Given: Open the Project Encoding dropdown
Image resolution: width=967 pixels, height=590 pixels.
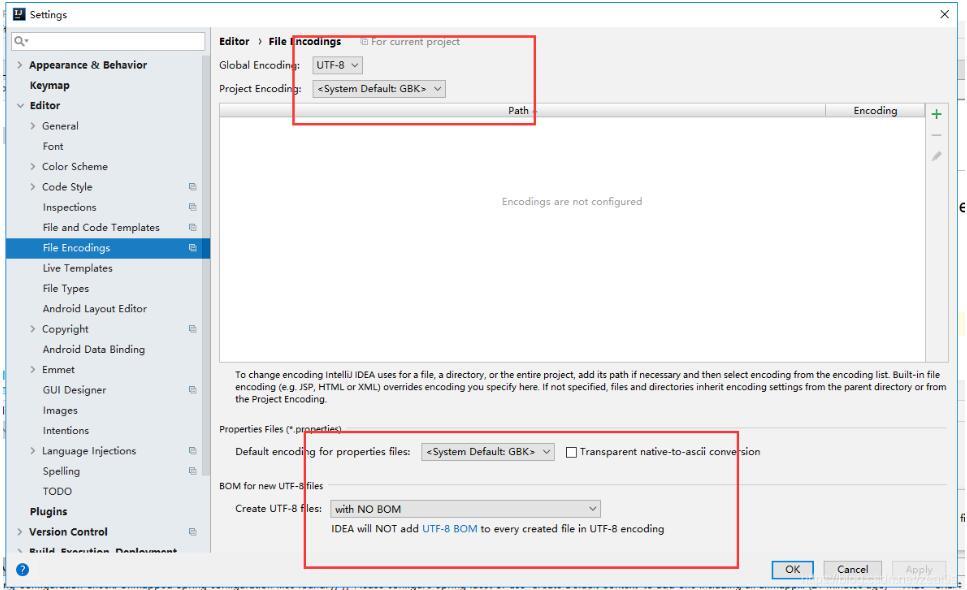Looking at the screenshot, I should 379,89.
